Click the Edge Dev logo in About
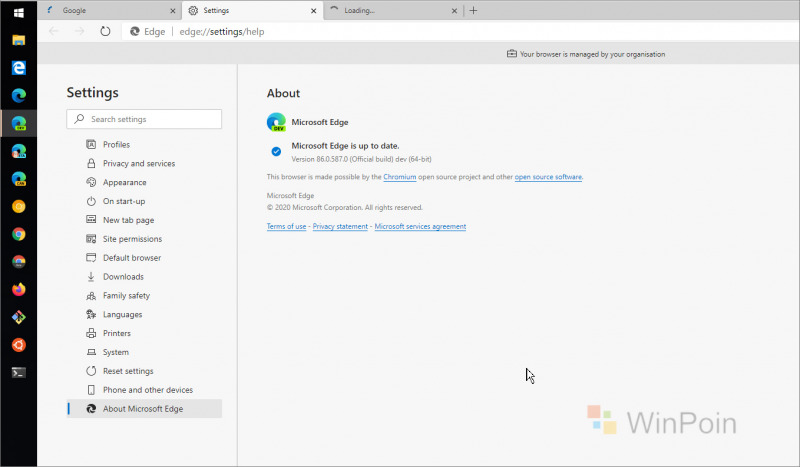The image size is (800, 467). pyautogui.click(x=276, y=122)
